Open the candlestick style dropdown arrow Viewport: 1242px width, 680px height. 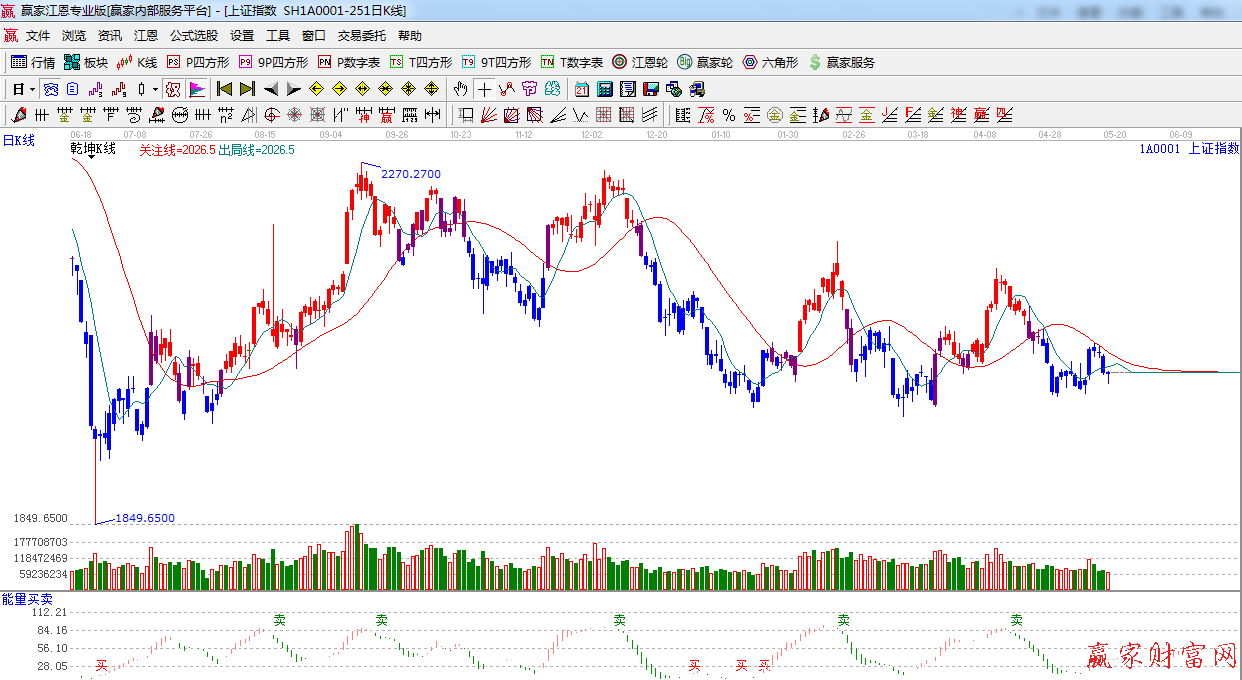click(x=155, y=89)
